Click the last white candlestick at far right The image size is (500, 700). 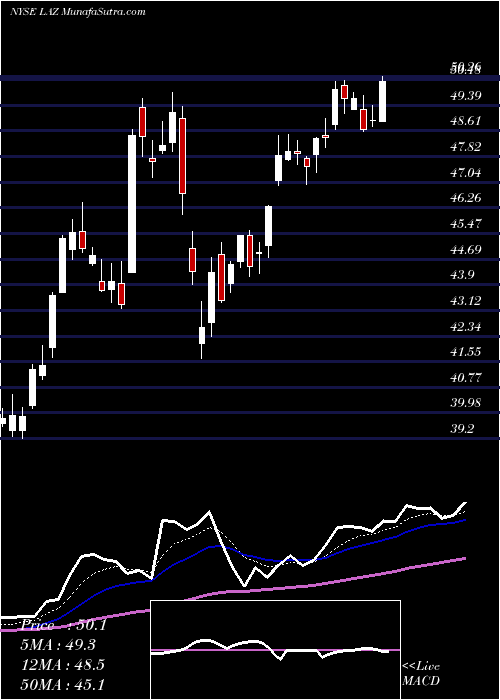pyautogui.click(x=383, y=101)
